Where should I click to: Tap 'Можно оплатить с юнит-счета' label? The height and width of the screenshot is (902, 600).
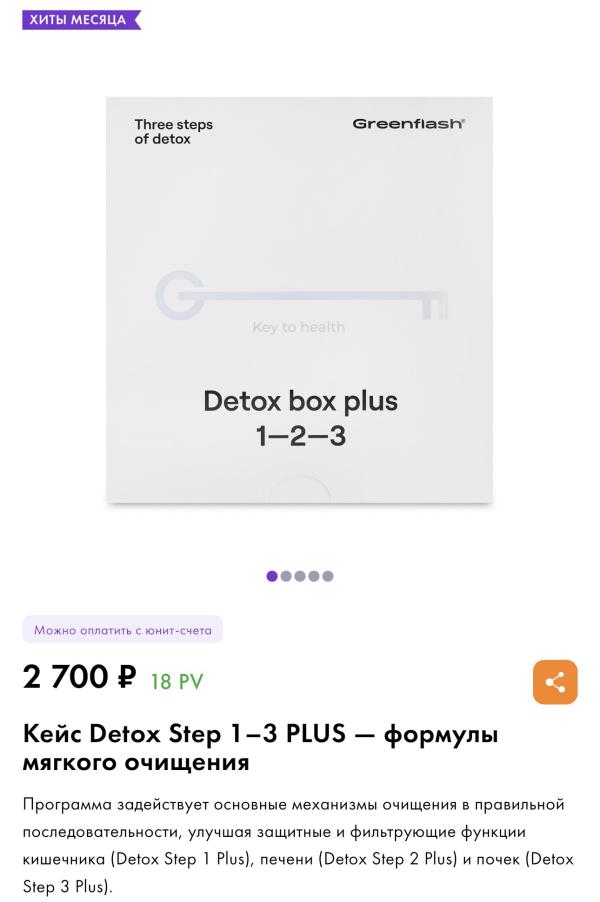pos(123,630)
